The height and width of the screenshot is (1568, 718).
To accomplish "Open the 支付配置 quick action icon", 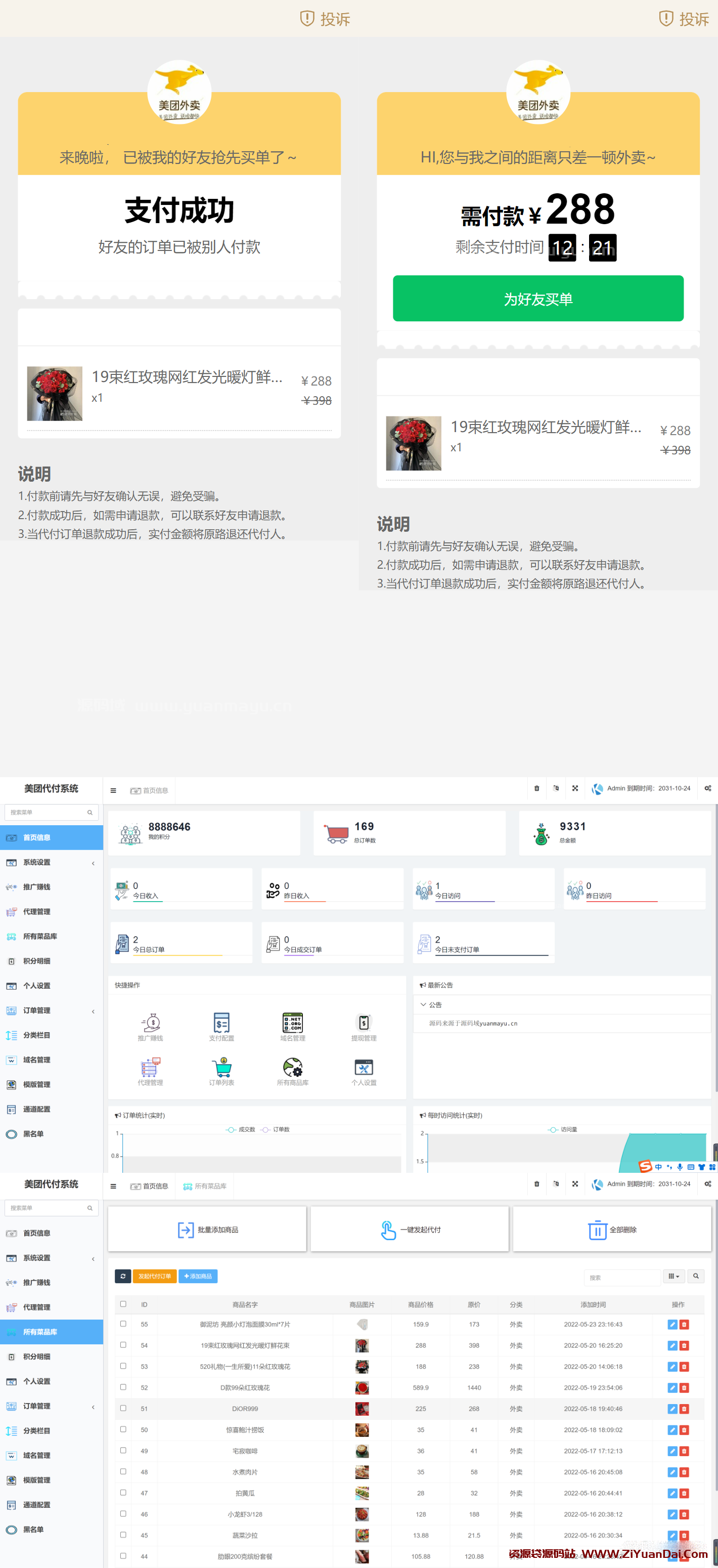I will click(221, 1028).
